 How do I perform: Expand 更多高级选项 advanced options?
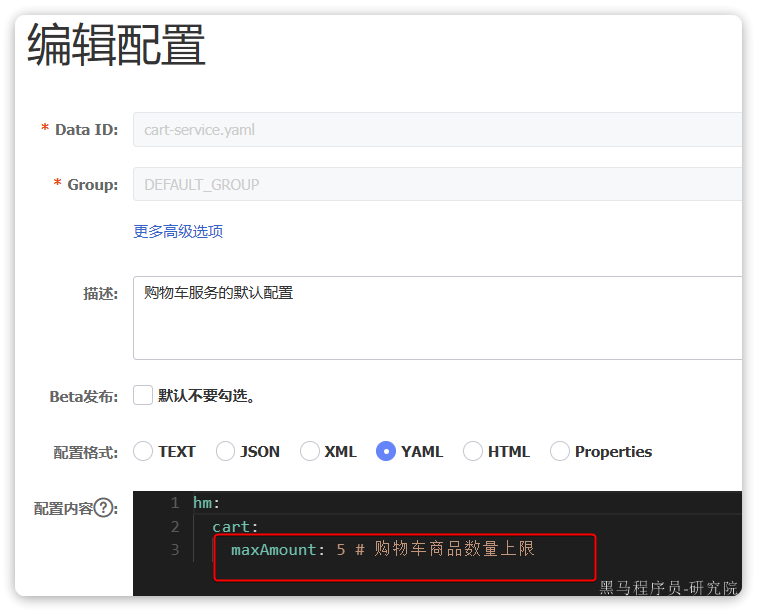click(178, 231)
